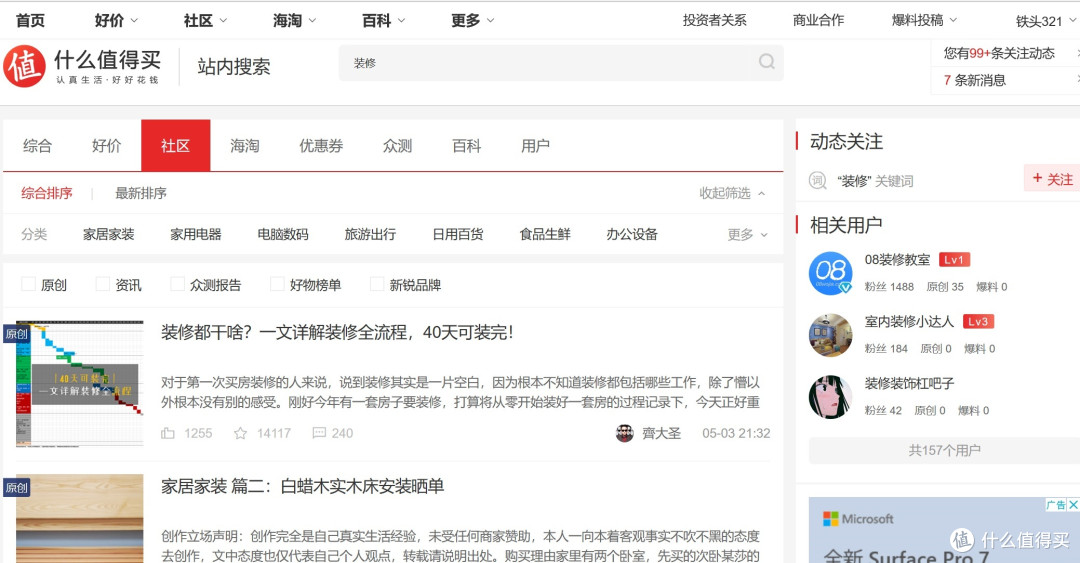The width and height of the screenshot is (1080, 563).
Task: Open the 共157个用户 button
Action: (944, 450)
